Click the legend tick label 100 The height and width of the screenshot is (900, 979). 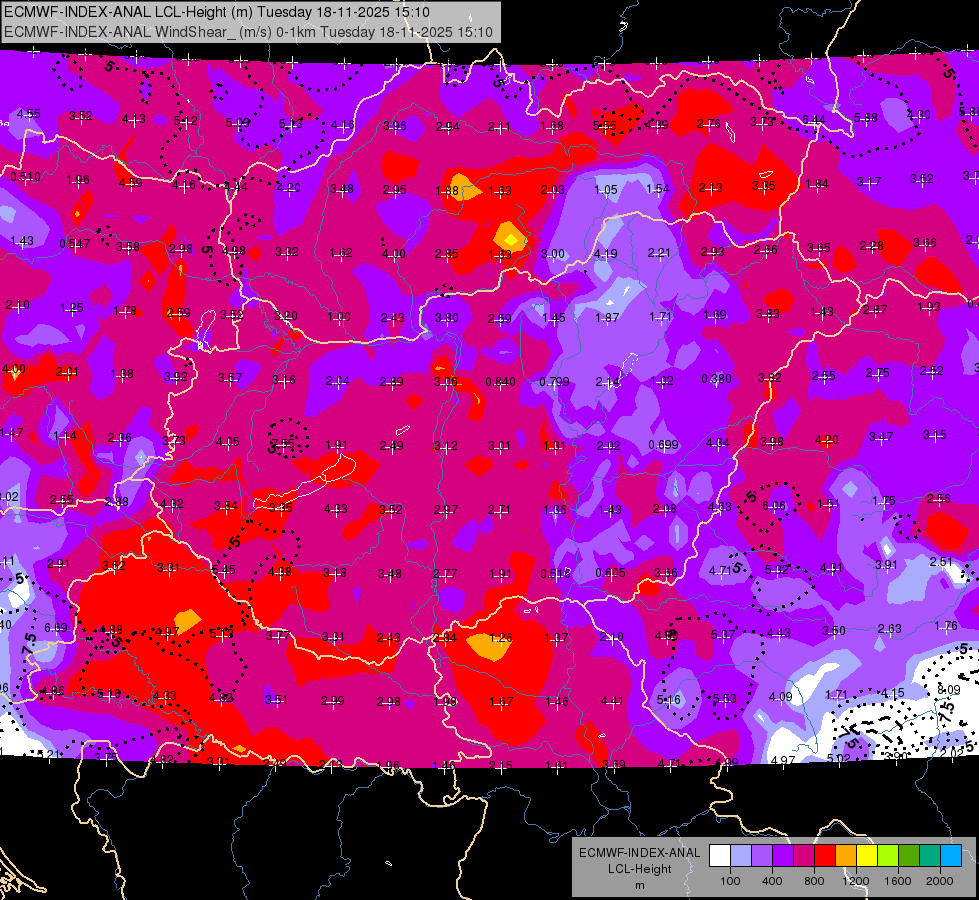pyautogui.click(x=730, y=881)
